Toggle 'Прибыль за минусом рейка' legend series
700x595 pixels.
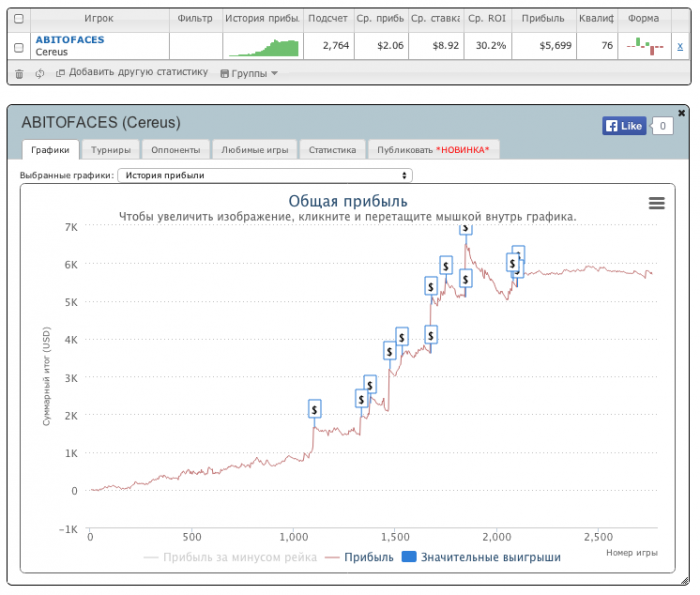coord(230,557)
